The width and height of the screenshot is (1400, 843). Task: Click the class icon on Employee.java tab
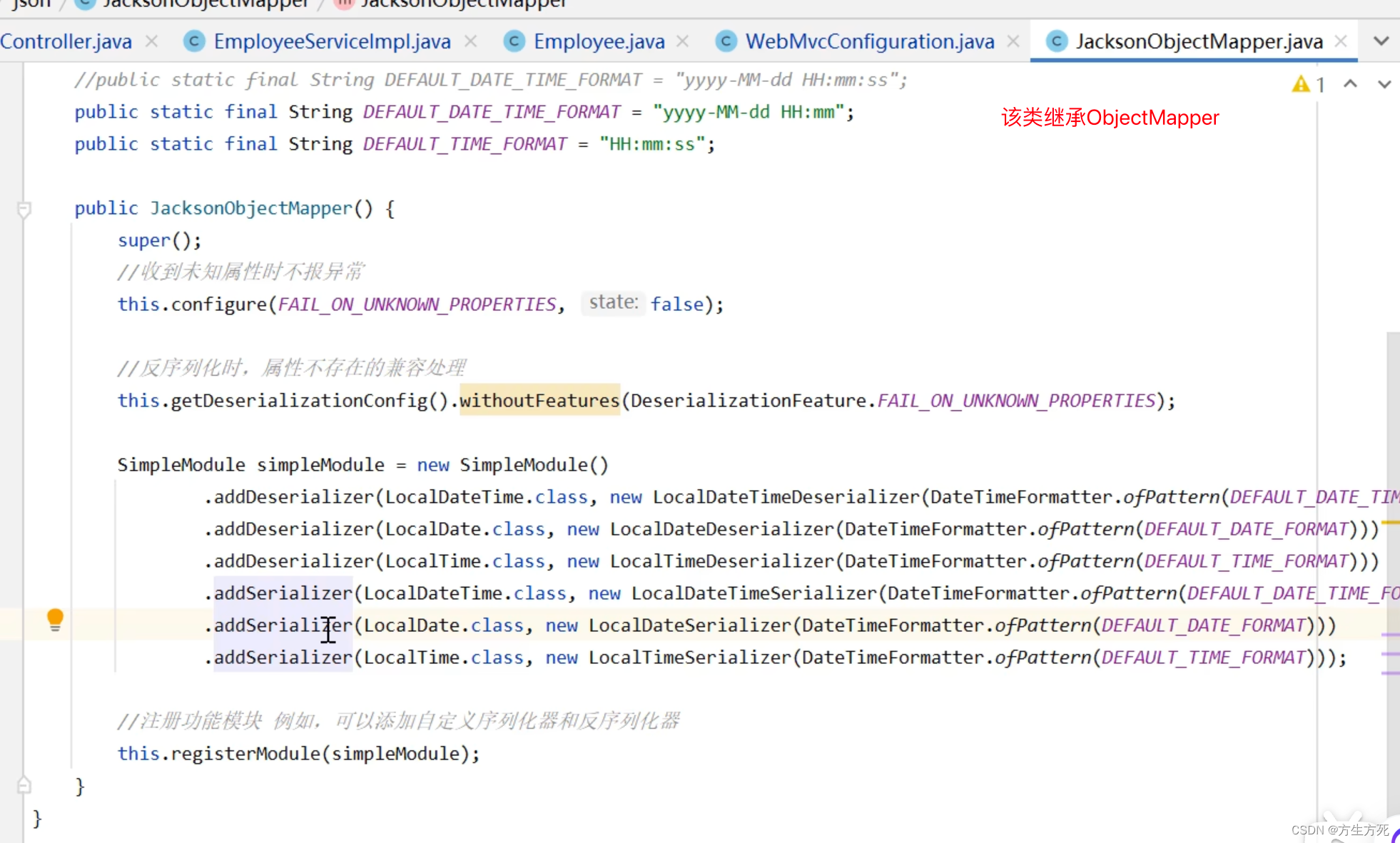[x=514, y=41]
